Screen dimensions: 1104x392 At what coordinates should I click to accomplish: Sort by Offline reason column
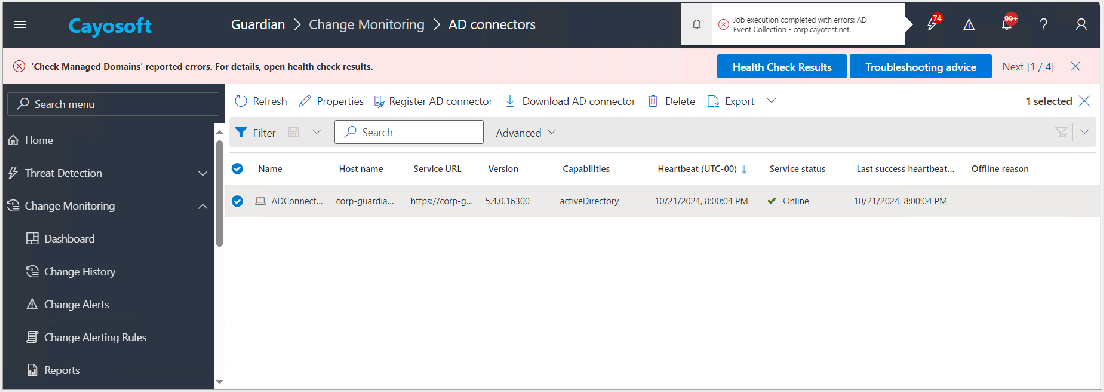pyautogui.click(x=1000, y=169)
